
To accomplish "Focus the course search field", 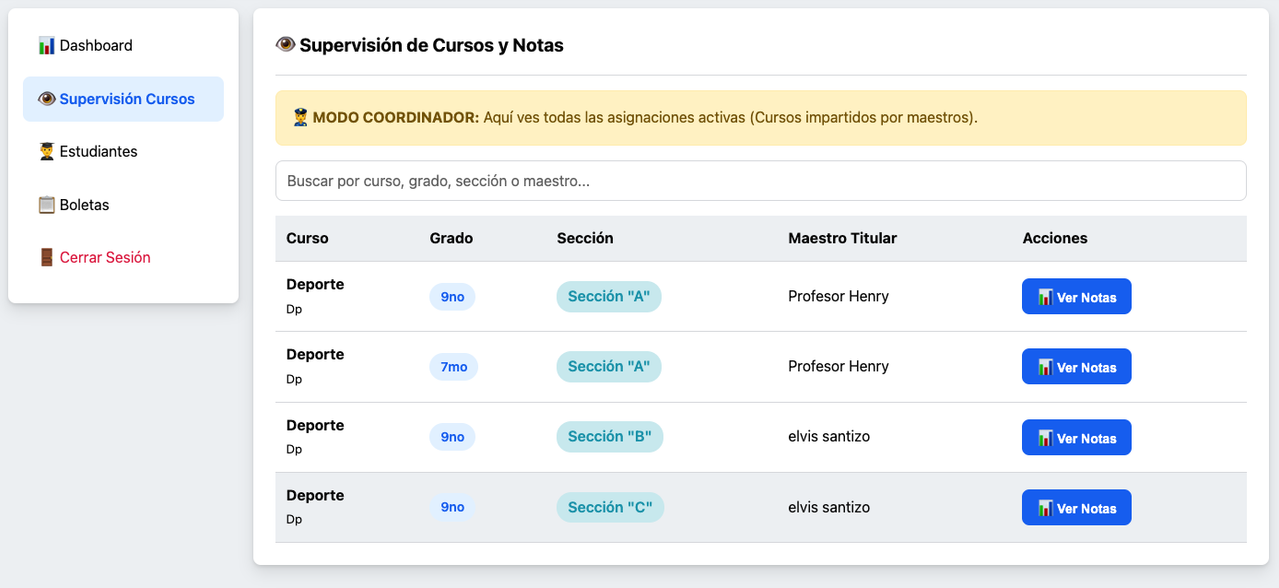I will pos(761,181).
